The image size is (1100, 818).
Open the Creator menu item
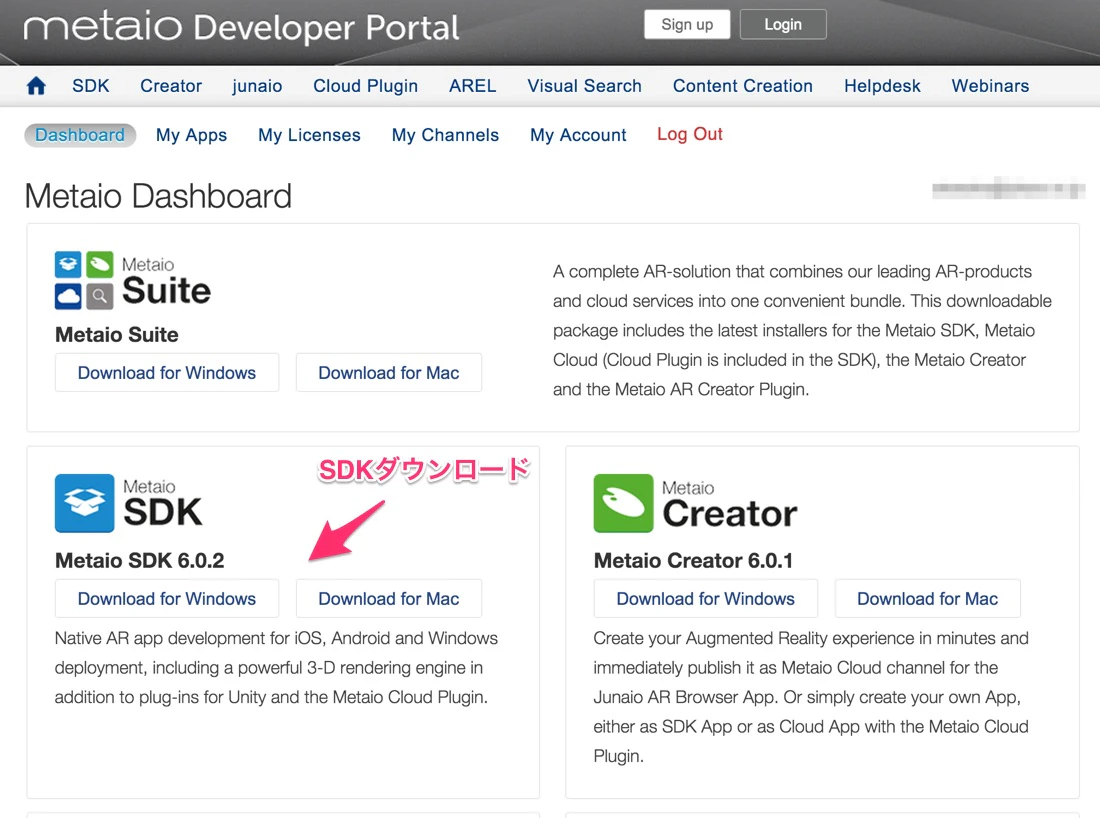(x=171, y=86)
